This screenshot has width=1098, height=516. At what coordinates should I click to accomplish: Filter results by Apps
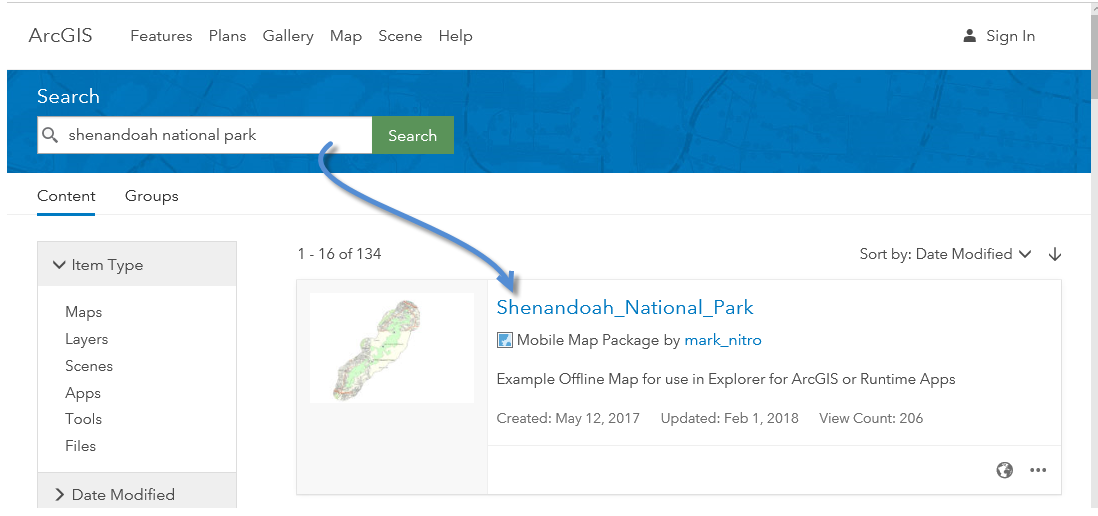click(x=83, y=393)
